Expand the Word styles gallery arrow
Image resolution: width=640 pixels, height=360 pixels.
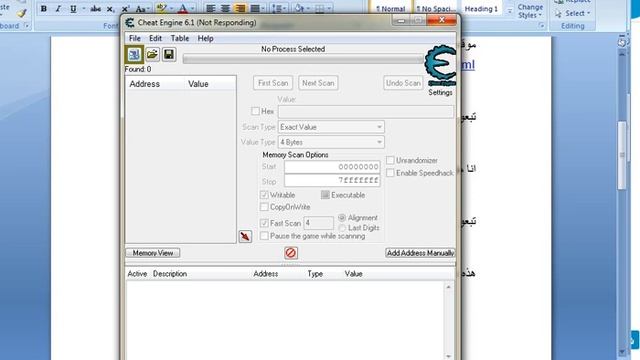click(510, 11)
